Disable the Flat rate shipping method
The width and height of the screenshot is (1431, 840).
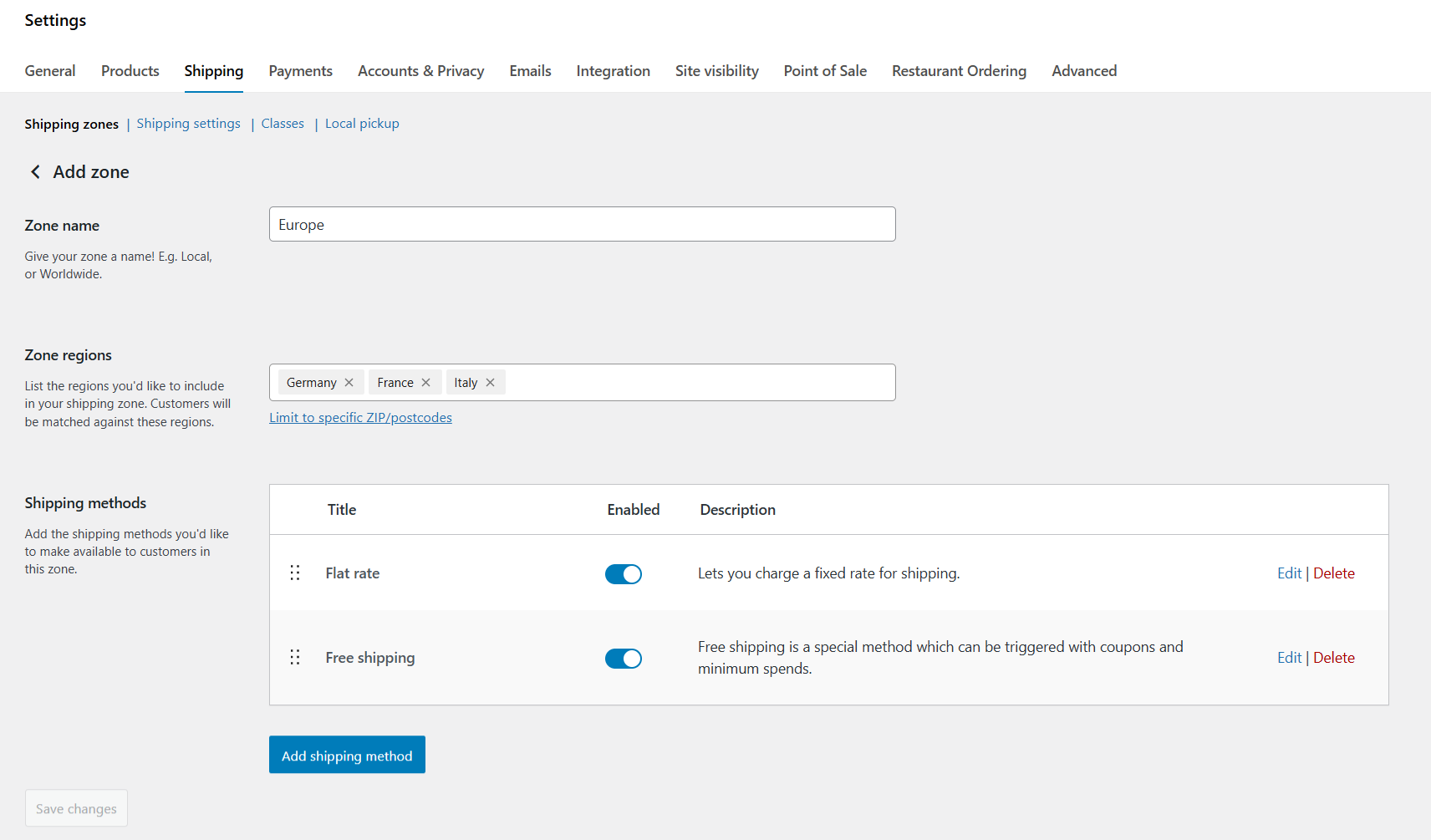coord(624,574)
